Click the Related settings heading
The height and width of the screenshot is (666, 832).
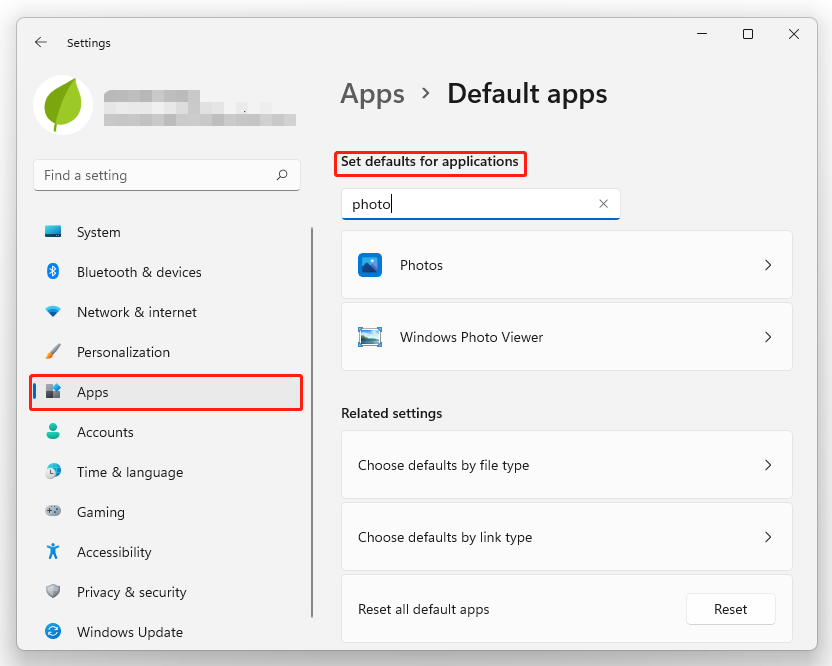(x=392, y=413)
